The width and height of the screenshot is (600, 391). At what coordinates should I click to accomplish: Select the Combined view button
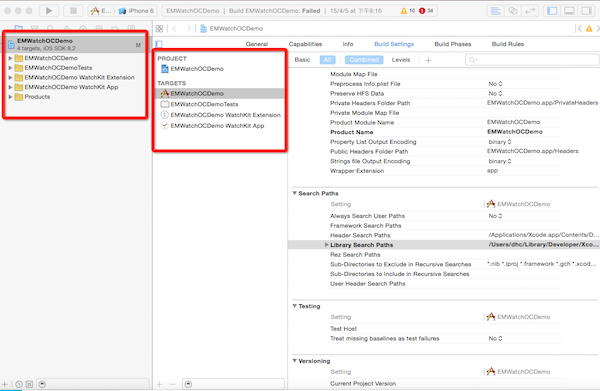pyautogui.click(x=364, y=60)
